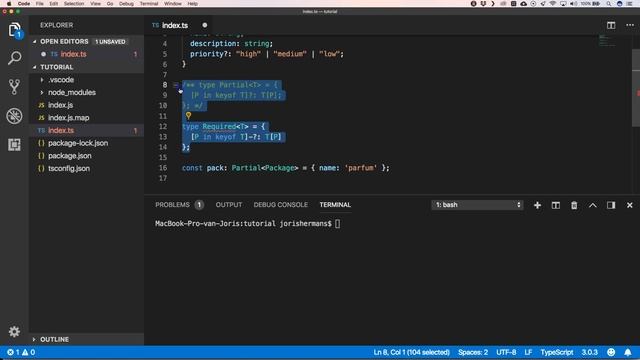This screenshot has width=640, height=360.
Task: Click the editor minimap
Action: [x=607, y=40]
